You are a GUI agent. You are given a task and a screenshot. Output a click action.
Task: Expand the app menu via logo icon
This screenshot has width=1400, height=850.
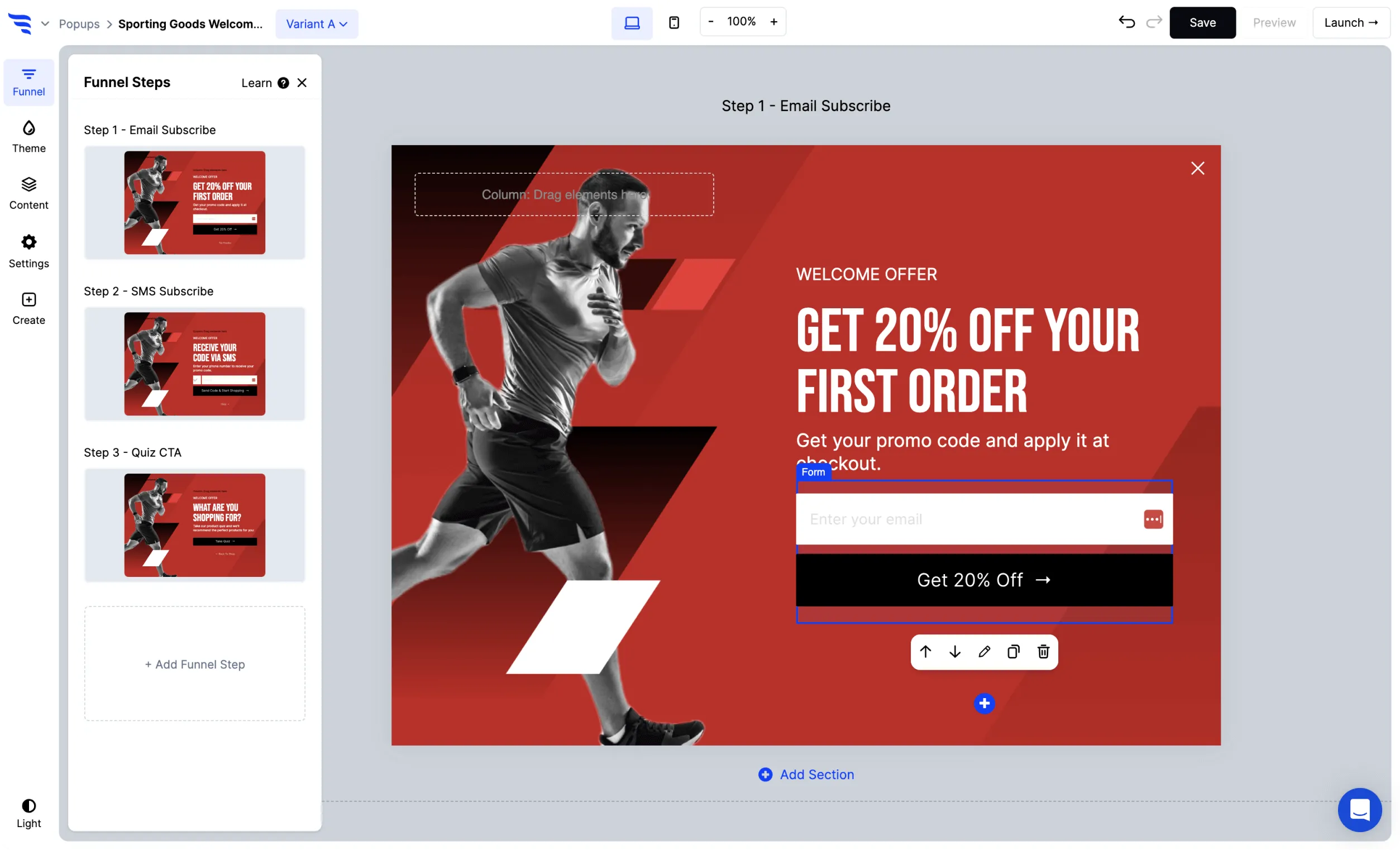(x=20, y=22)
